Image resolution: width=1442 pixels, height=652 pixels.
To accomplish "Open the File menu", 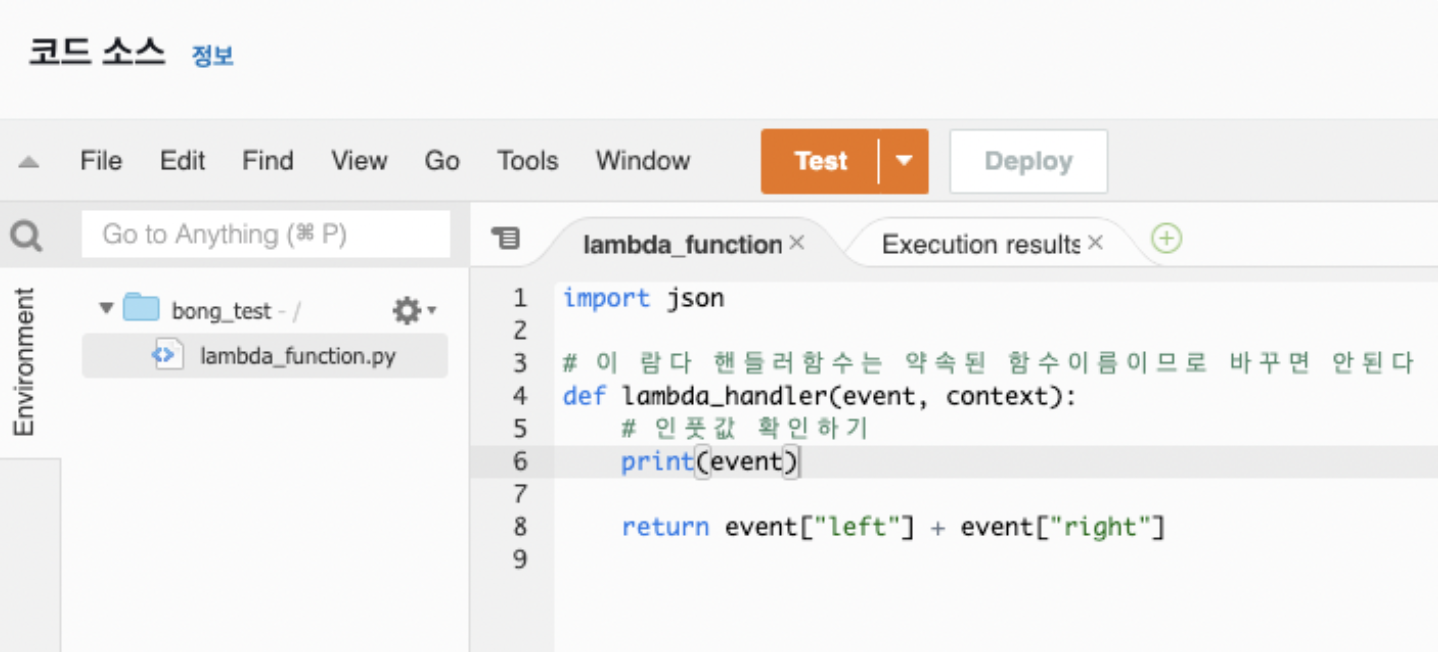I will [x=101, y=161].
